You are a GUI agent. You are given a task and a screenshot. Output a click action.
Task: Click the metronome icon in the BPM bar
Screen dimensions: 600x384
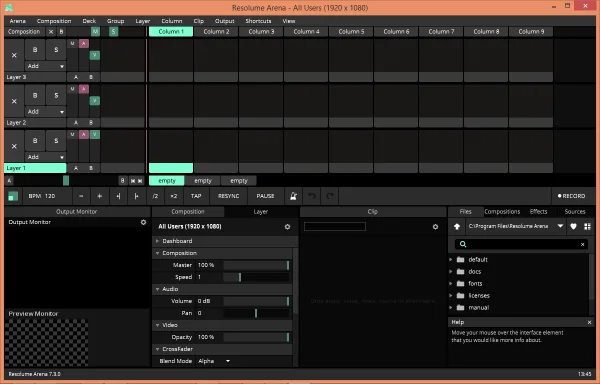[293, 196]
